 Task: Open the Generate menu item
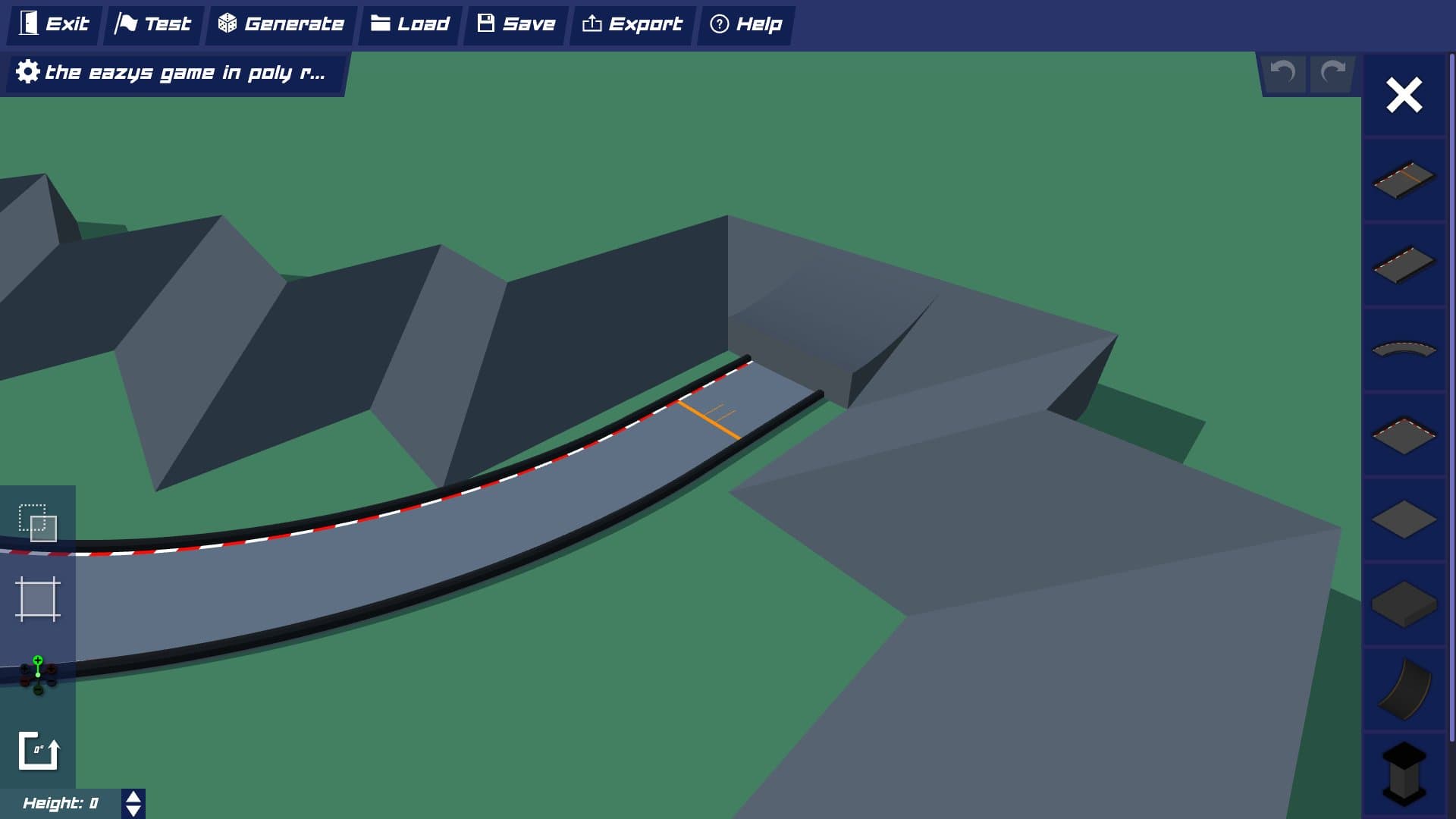click(281, 24)
